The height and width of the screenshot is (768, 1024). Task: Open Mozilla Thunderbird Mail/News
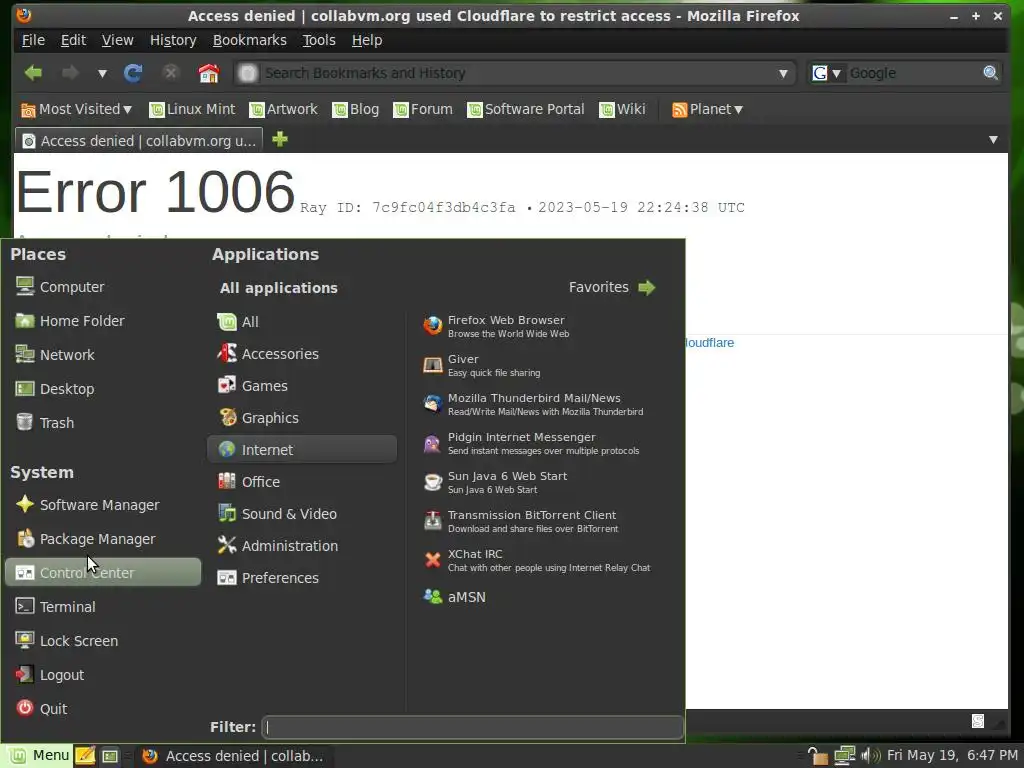[539, 404]
